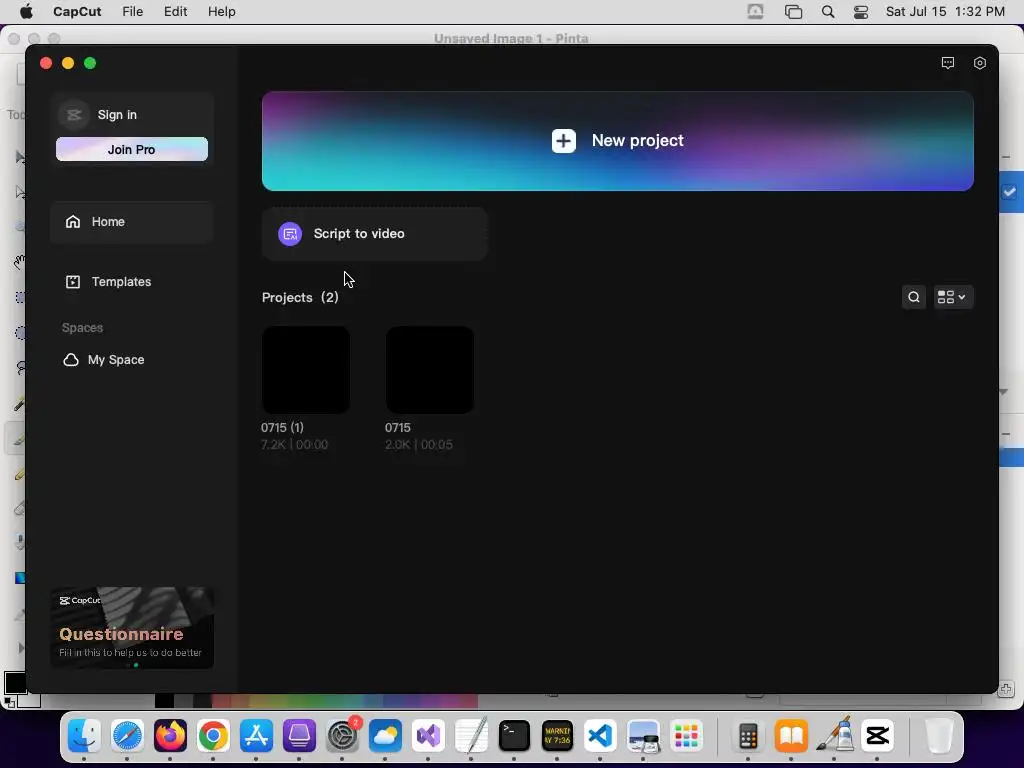This screenshot has width=1024, height=768.
Task: Open the project view layout dropdown
Action: tap(953, 297)
